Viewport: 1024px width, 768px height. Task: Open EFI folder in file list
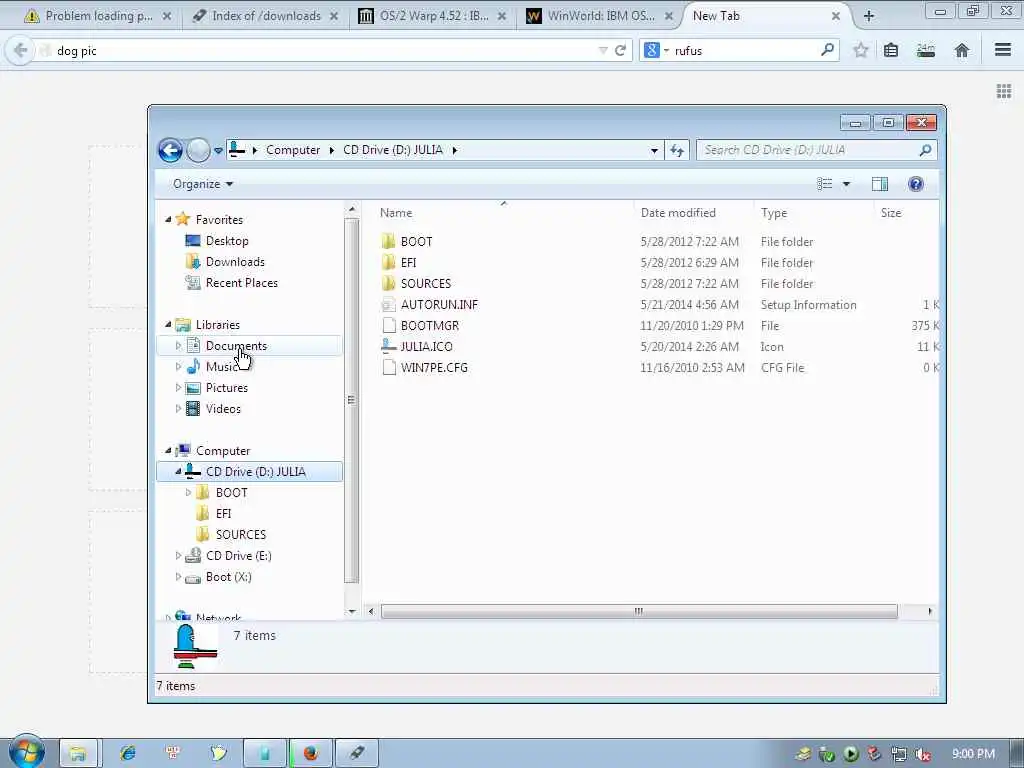tap(409, 263)
